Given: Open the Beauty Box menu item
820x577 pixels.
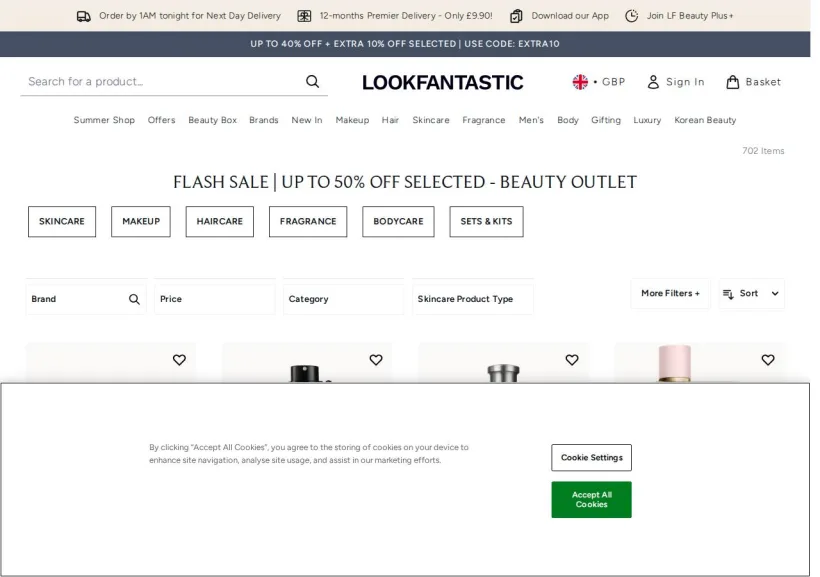Looking at the screenshot, I should point(212,120).
